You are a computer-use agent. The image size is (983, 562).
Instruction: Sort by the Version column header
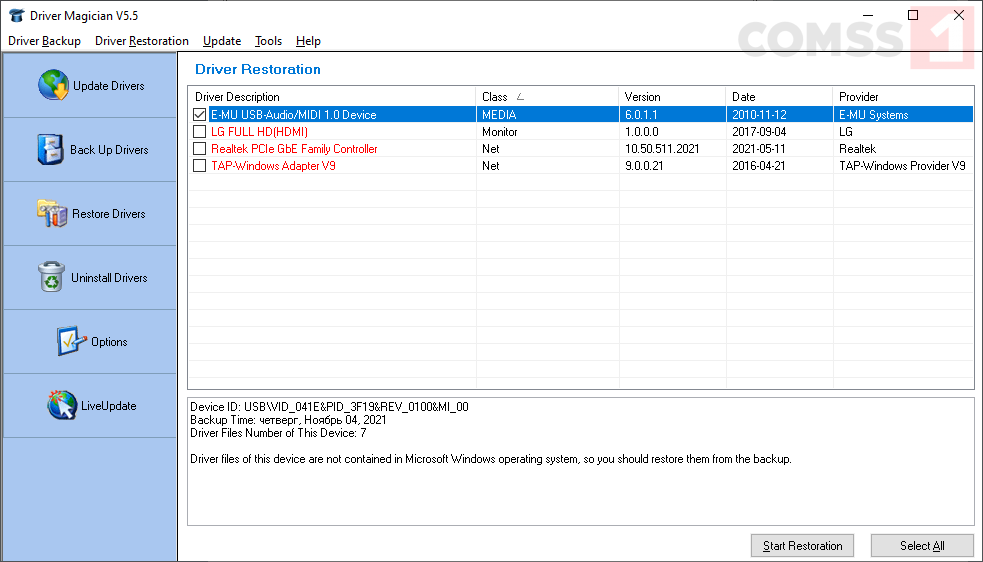pos(673,97)
